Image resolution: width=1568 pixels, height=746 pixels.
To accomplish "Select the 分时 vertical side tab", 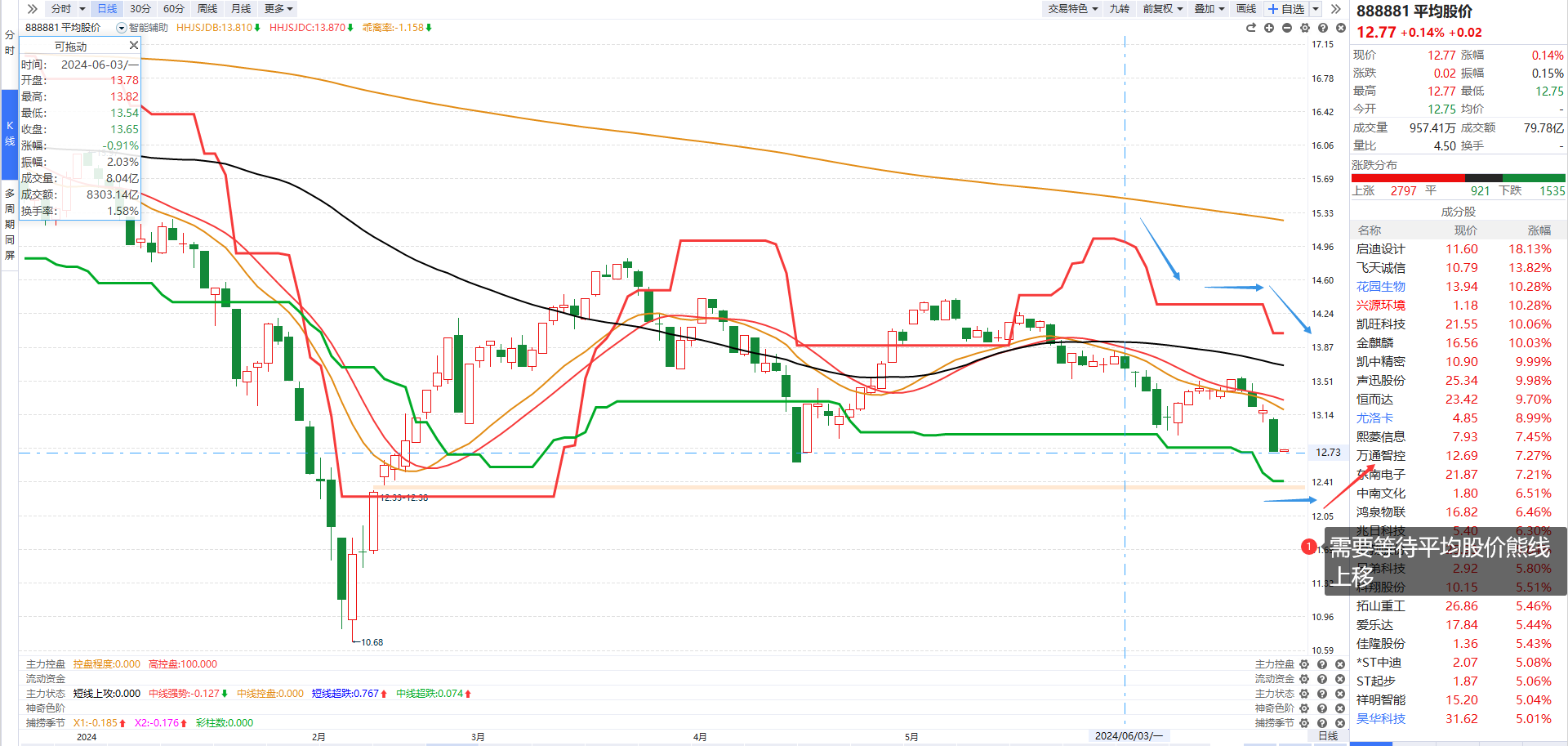I will click(x=10, y=42).
